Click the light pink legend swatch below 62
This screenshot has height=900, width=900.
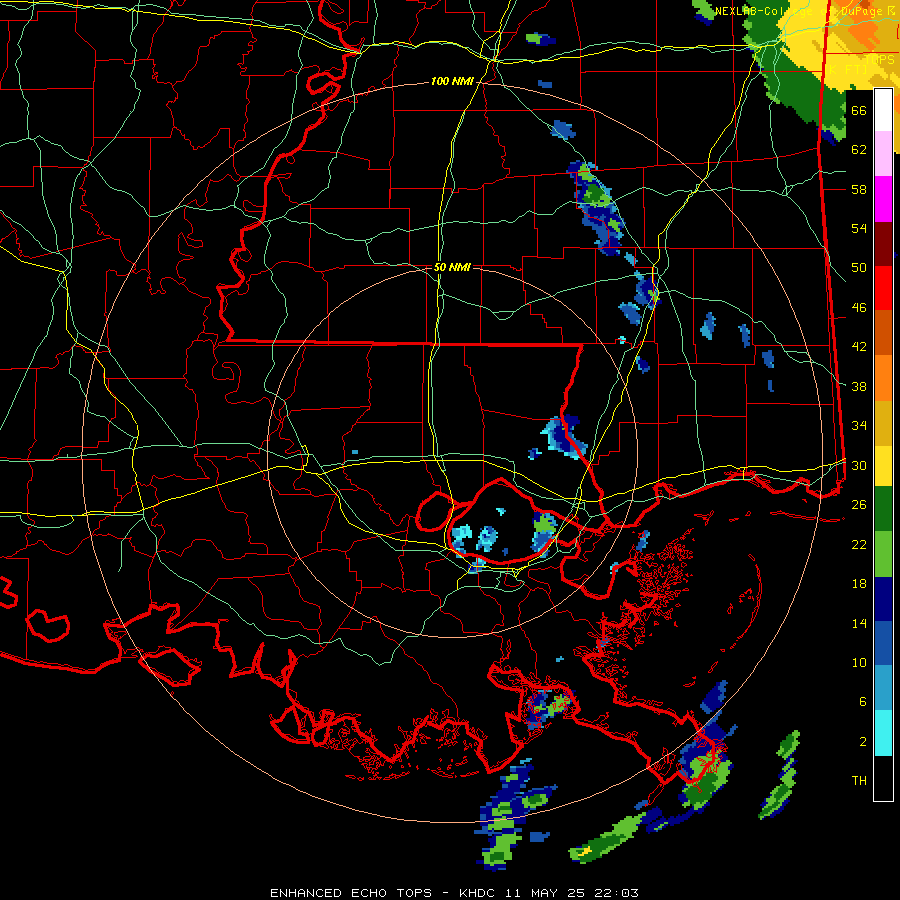tap(883, 154)
